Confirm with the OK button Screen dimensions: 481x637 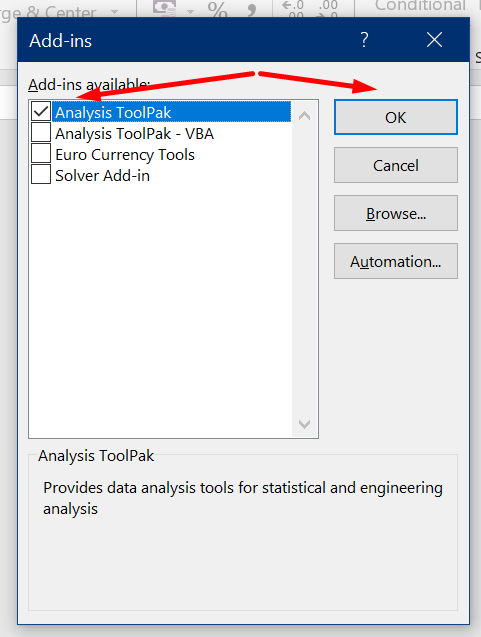[396, 117]
